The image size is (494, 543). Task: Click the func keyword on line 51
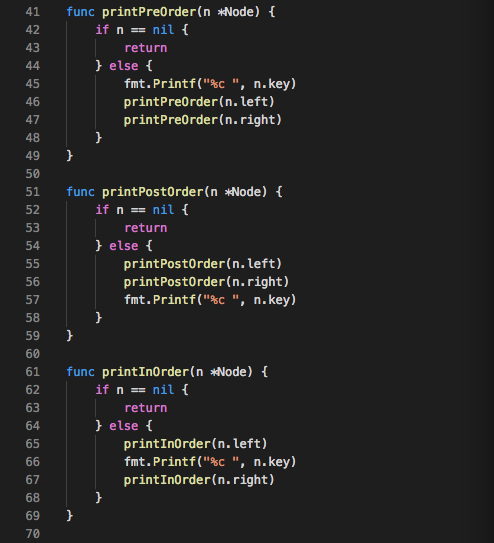80,192
